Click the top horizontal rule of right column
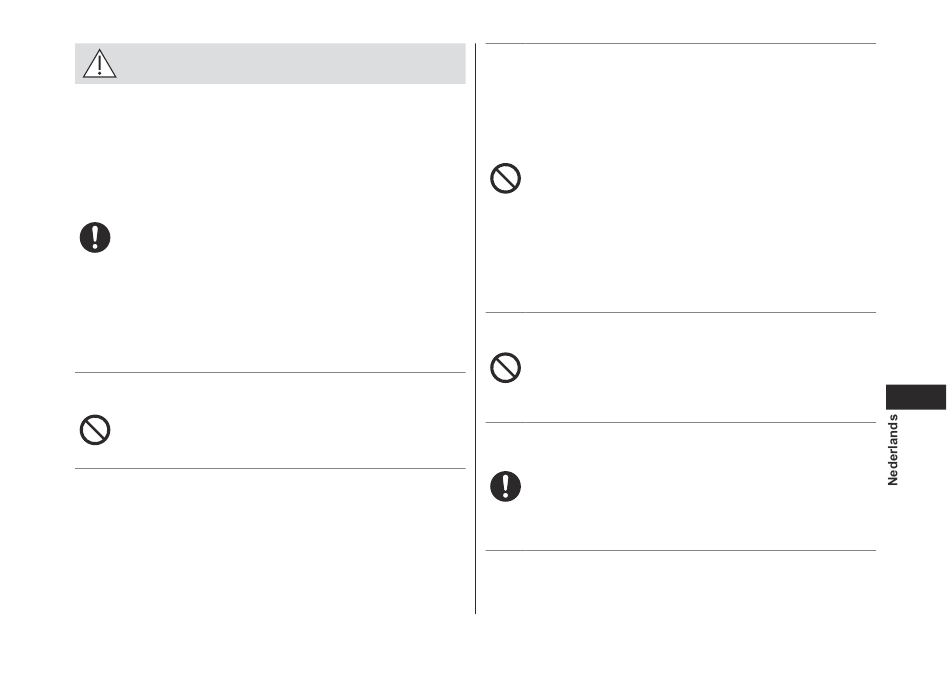The image size is (950, 678). (681, 44)
